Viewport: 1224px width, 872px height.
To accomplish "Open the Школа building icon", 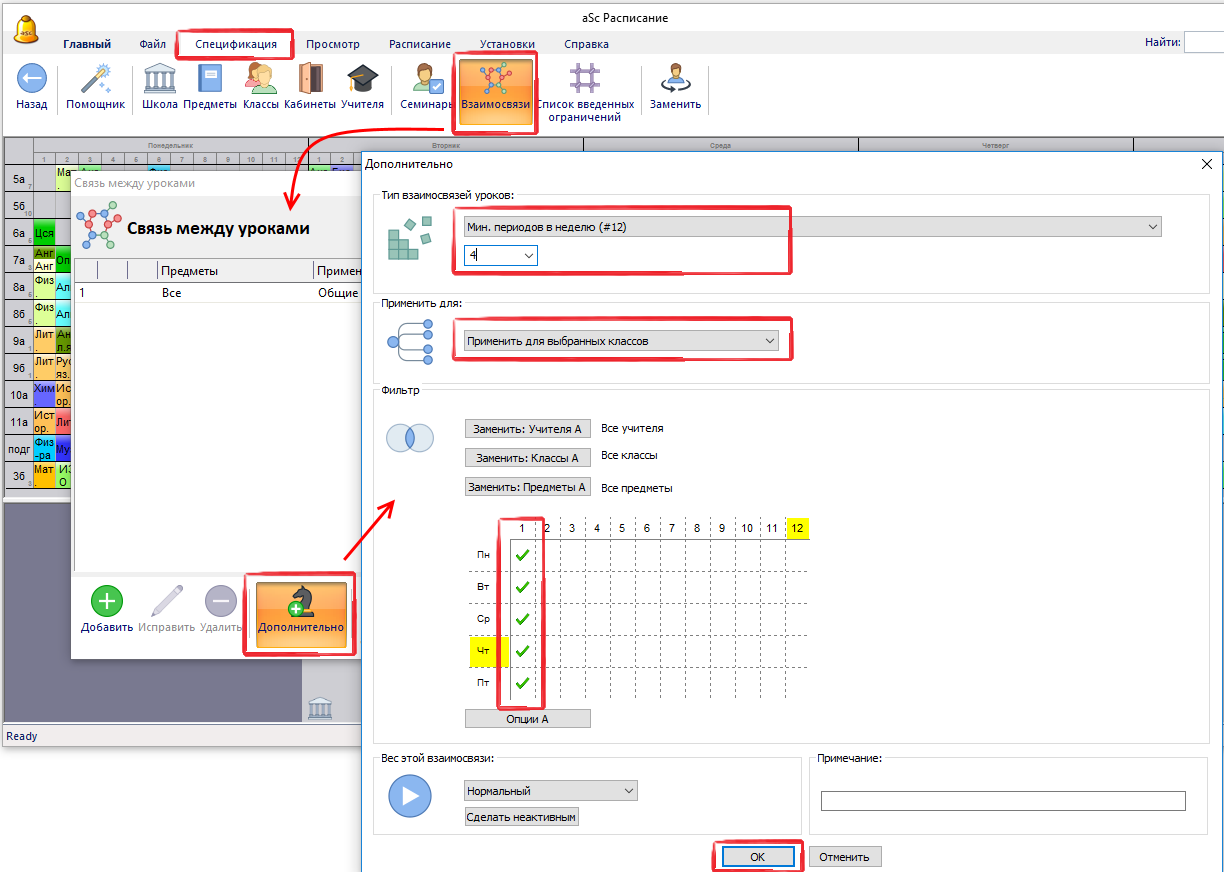I will pyautogui.click(x=160, y=79).
